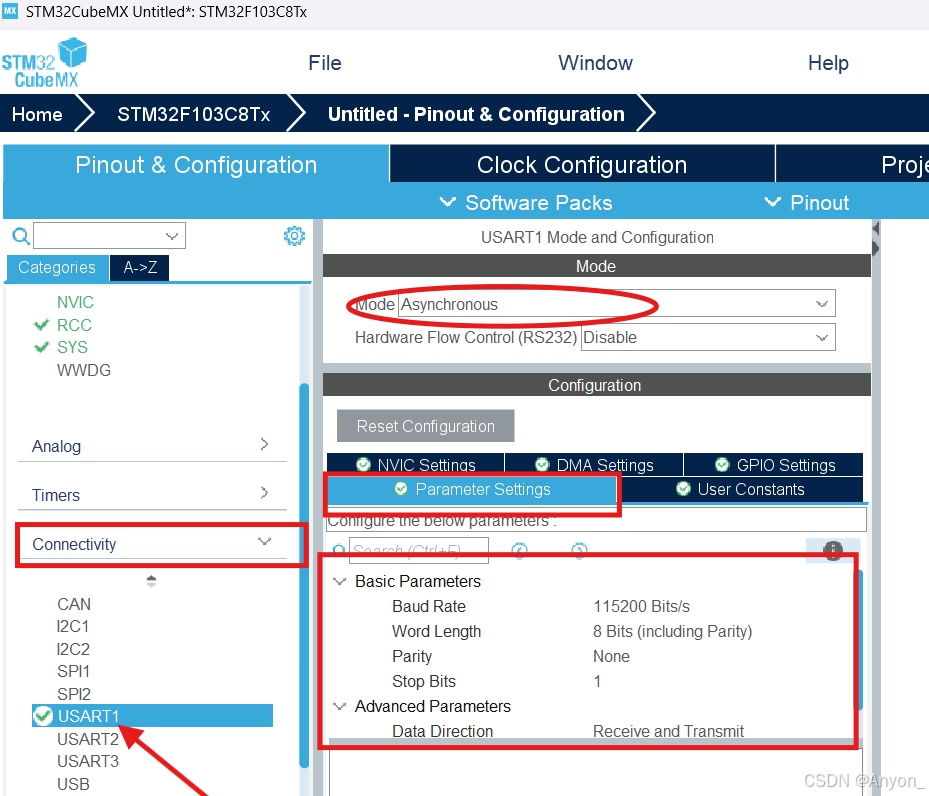Click the Stop Bits value 1

(597, 681)
